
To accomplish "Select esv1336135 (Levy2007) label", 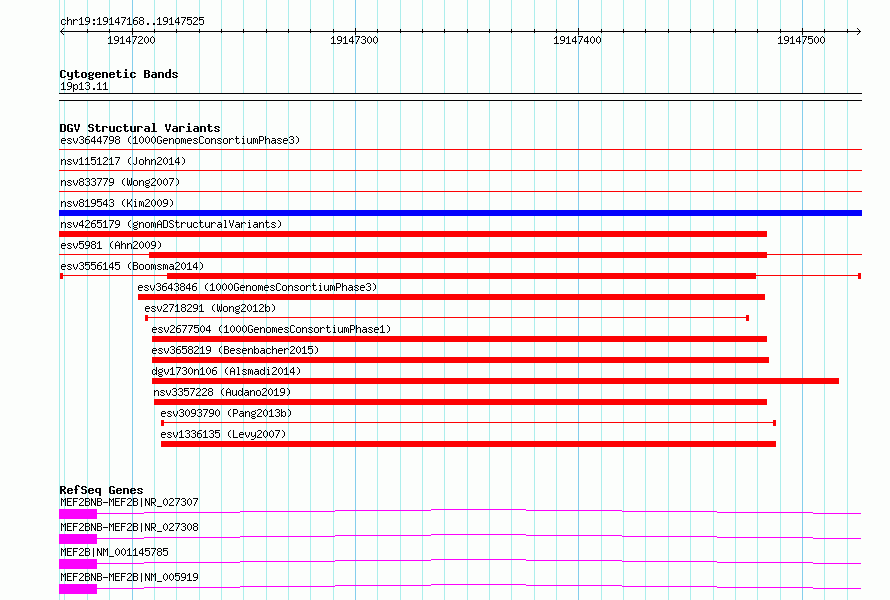I will pos(223,434).
